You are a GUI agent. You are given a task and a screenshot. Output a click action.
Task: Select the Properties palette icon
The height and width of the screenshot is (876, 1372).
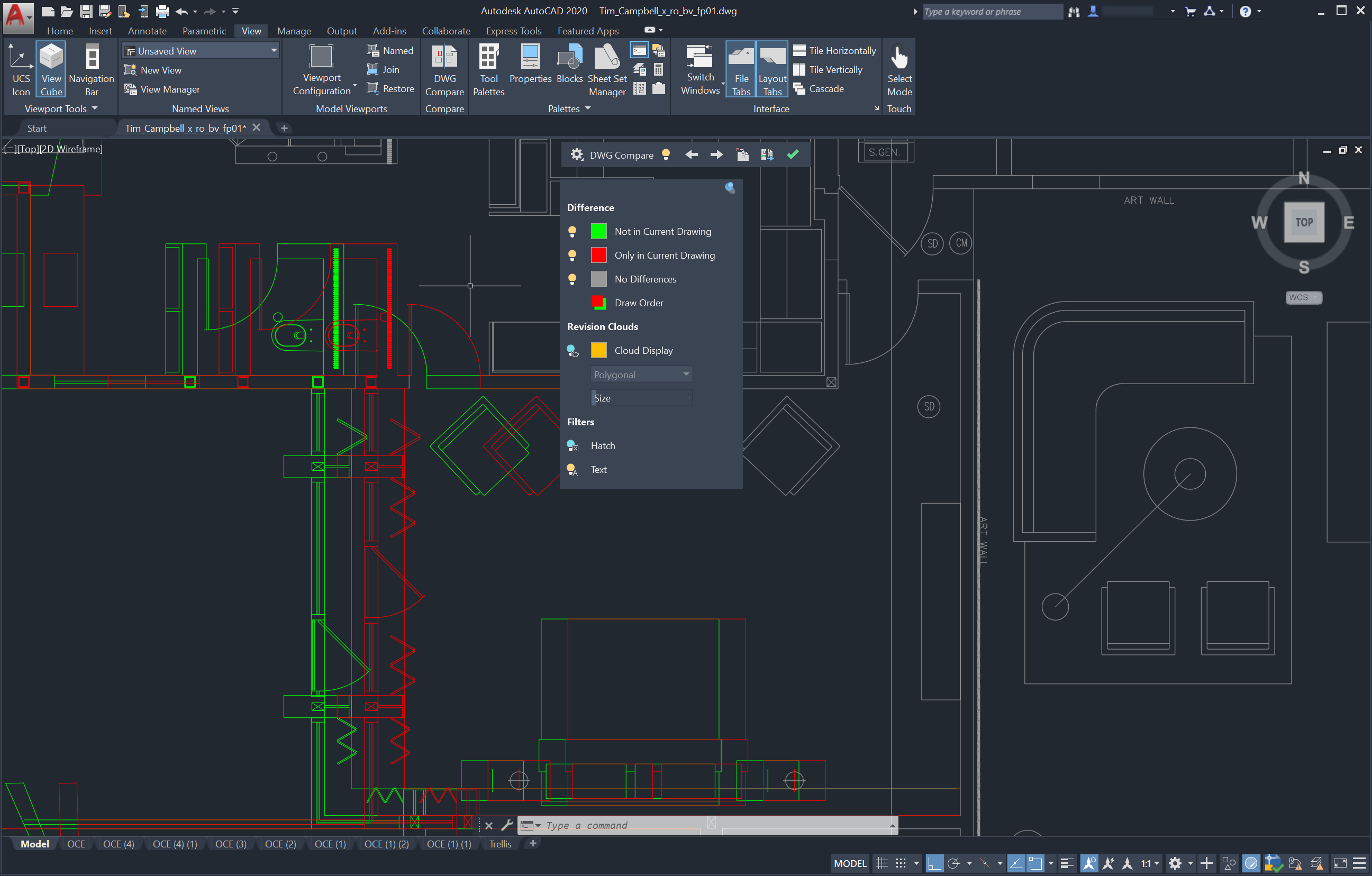(528, 68)
